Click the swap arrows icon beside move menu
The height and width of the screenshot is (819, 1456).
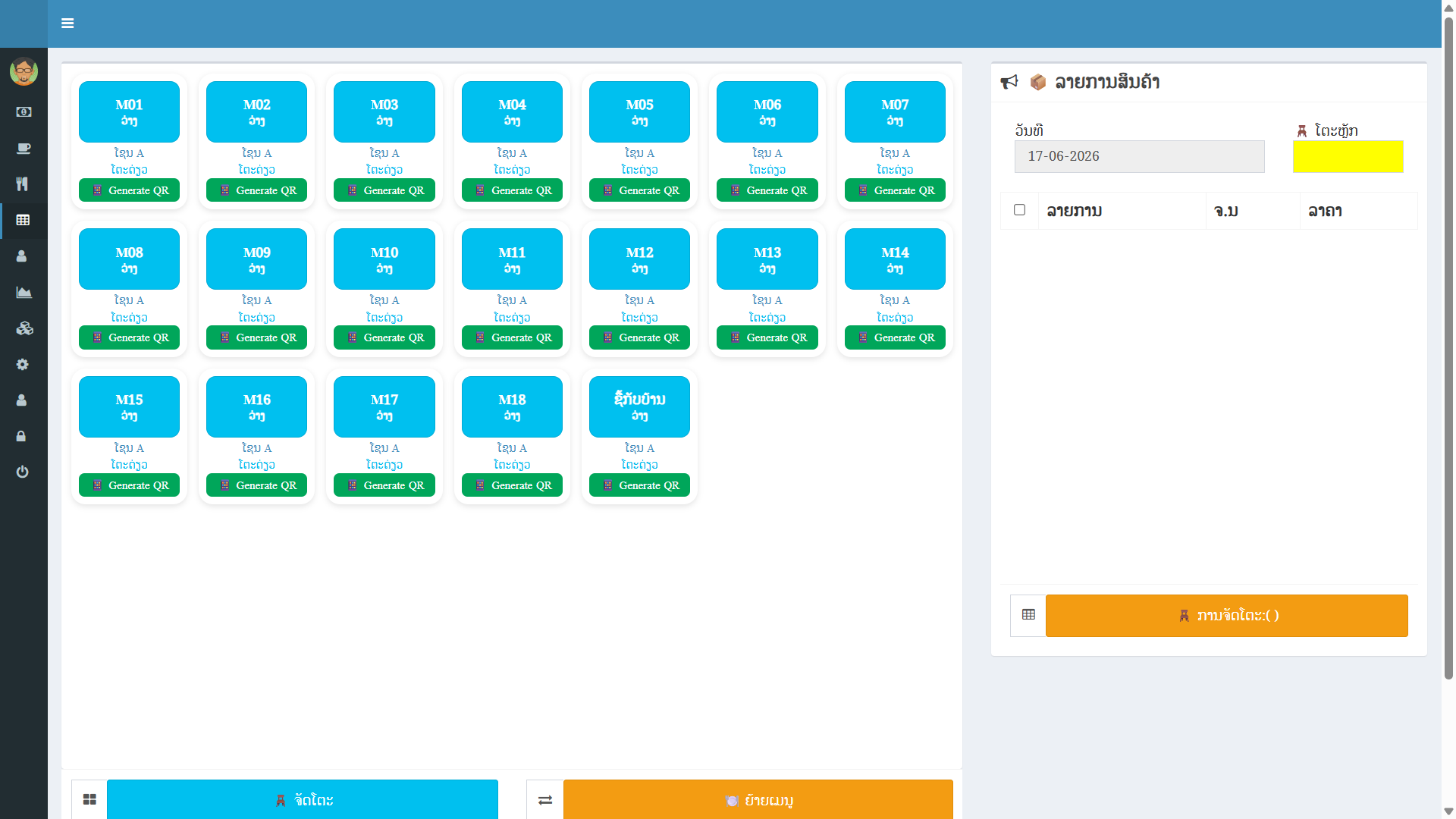click(545, 800)
